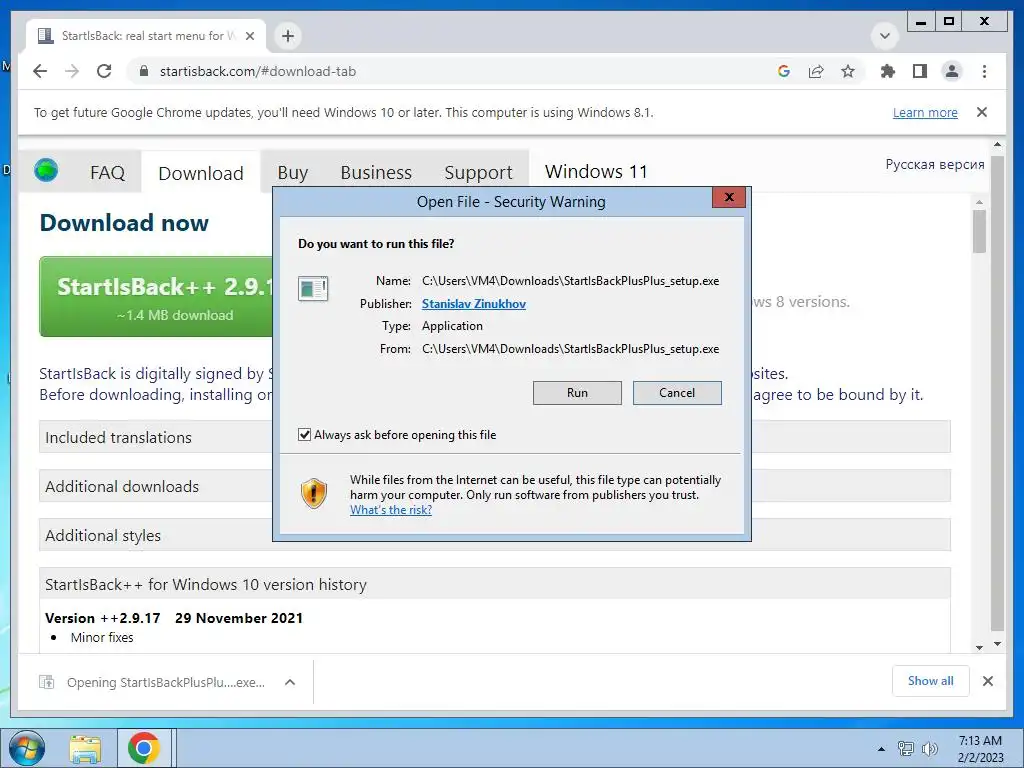Viewport: 1024px width, 768px height.
Task: Click Show all downloads
Action: click(x=930, y=681)
